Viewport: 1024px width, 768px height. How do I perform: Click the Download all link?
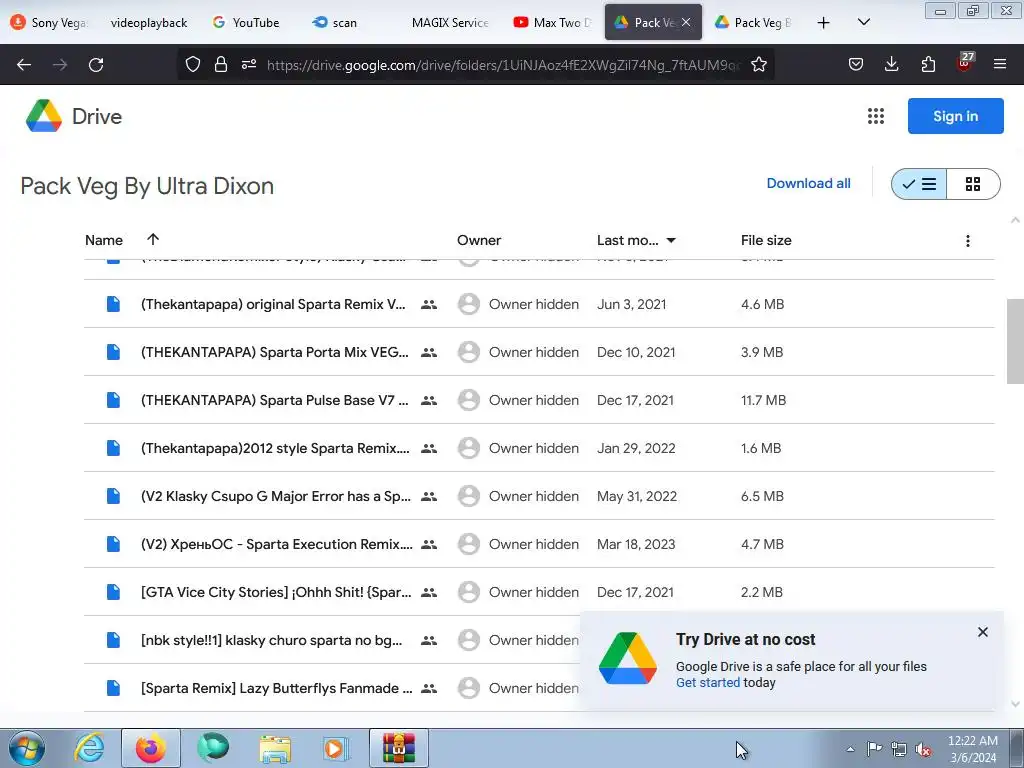808,184
